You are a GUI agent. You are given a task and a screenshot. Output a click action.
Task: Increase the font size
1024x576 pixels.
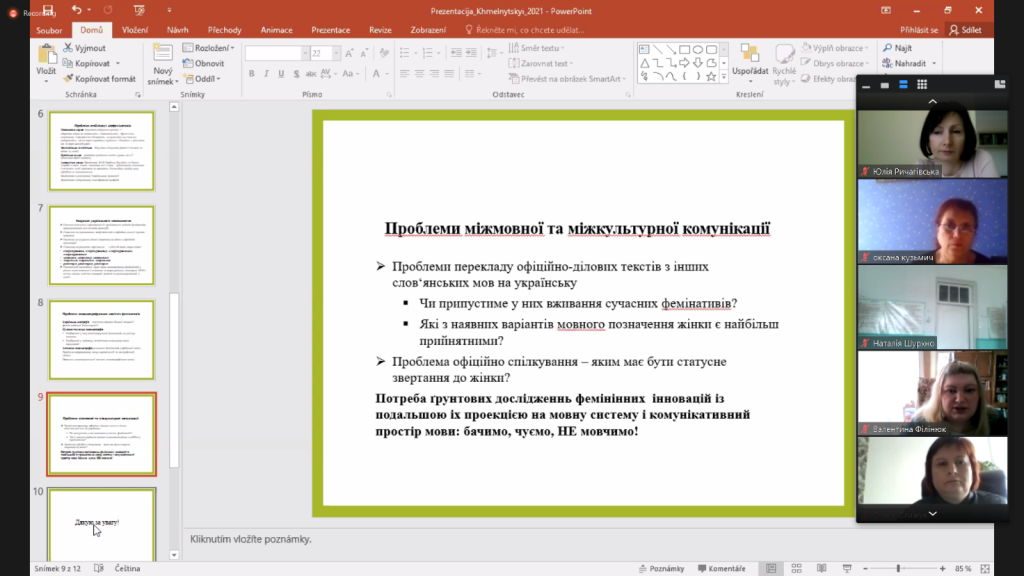(349, 53)
